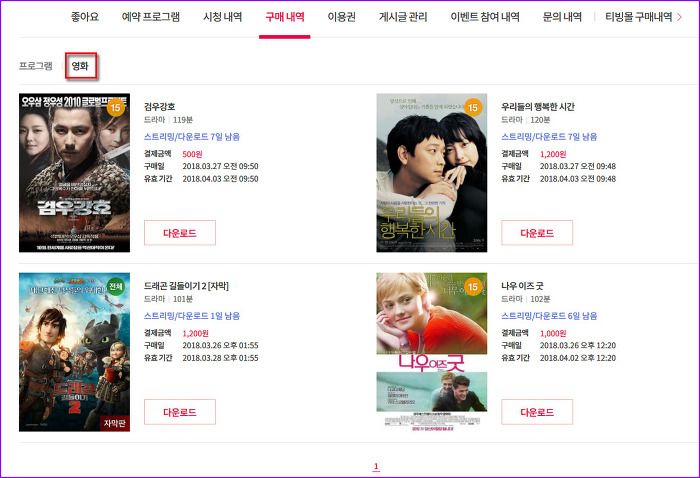Image resolution: width=700 pixels, height=478 pixels.
Task: Select the 프로그램 sub-tab
Action: tap(36, 66)
